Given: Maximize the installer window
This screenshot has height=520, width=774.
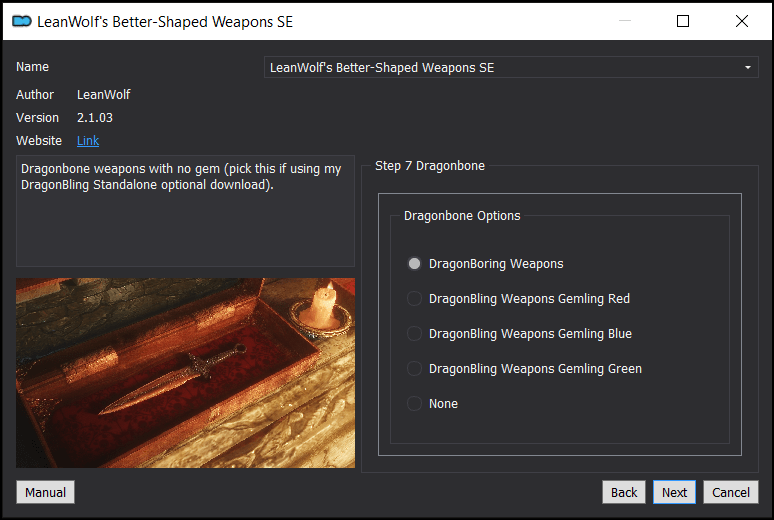Looking at the screenshot, I should point(683,21).
